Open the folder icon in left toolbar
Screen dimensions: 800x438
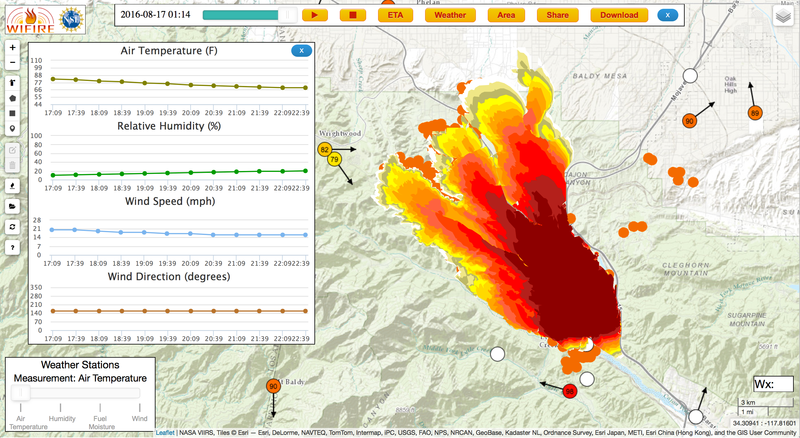[12, 206]
